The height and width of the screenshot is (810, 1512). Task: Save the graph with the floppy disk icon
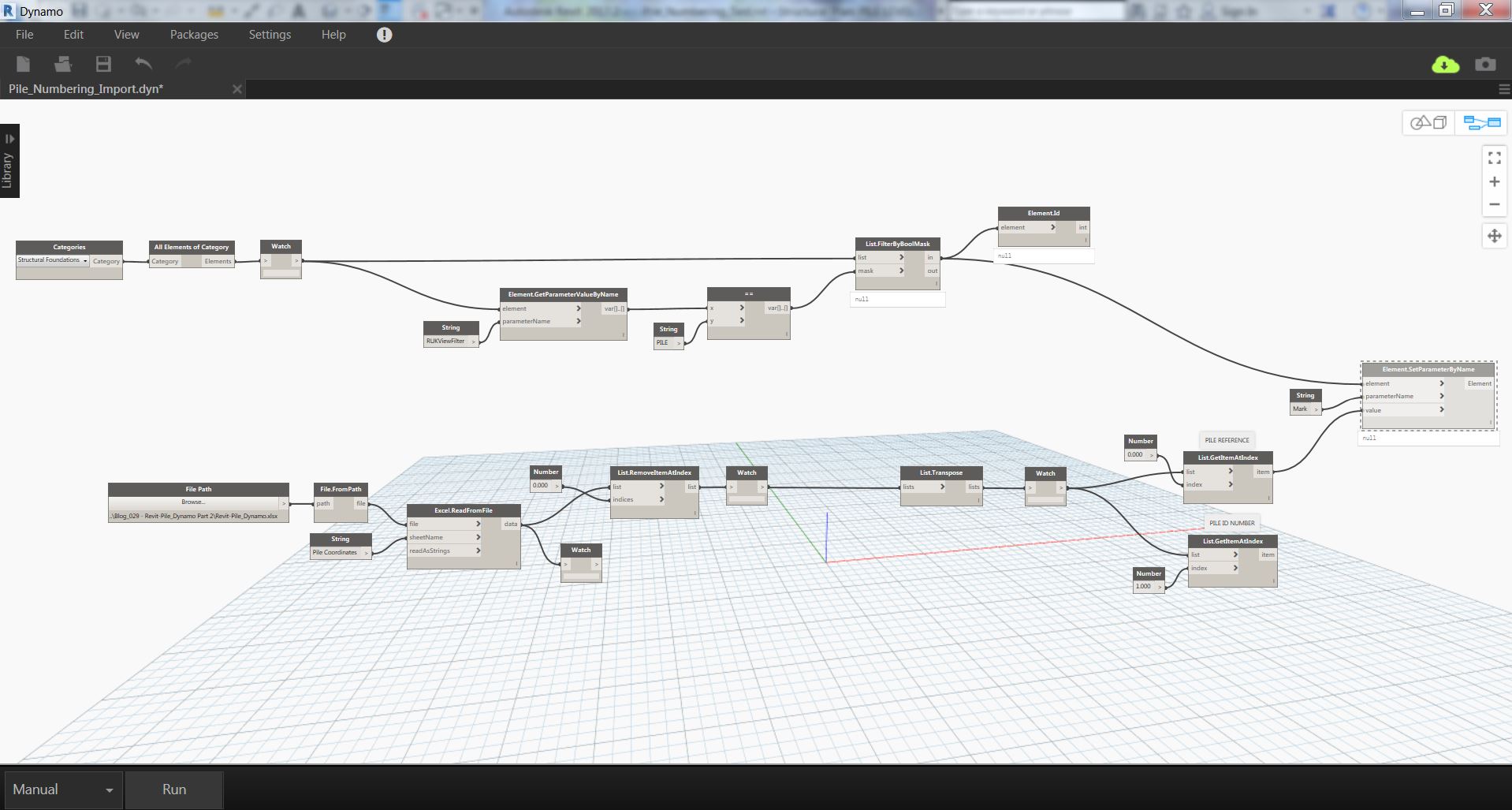tap(103, 64)
